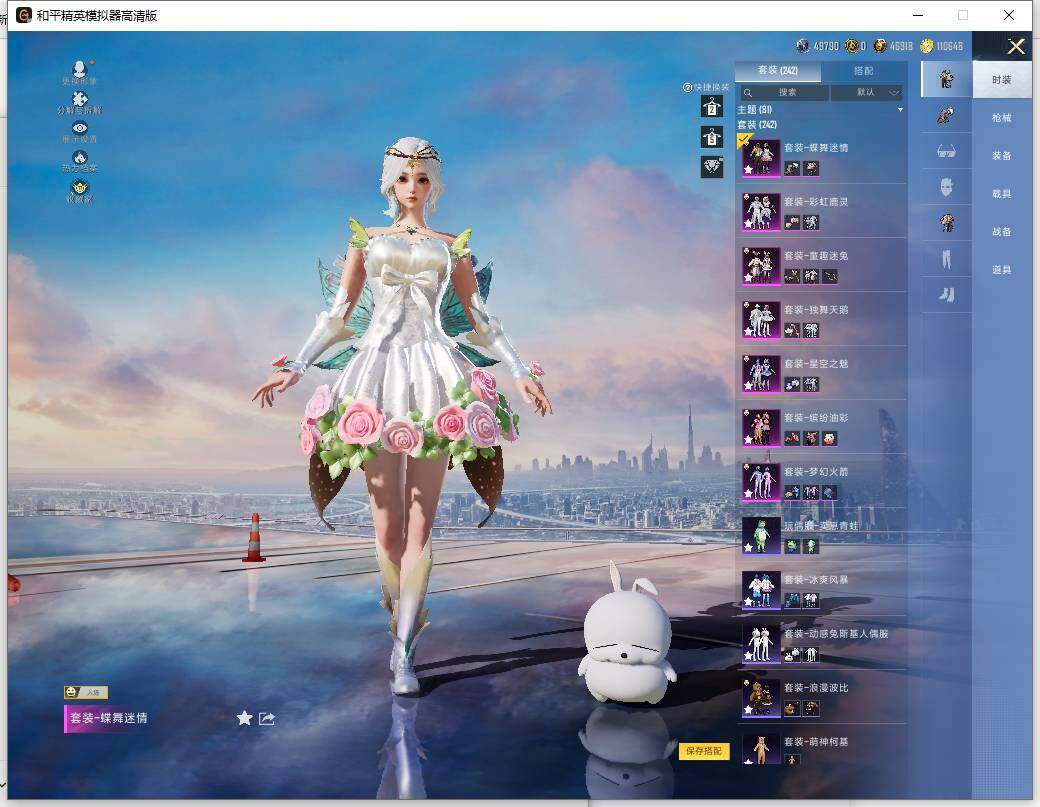
Task: Open the 更换形象 change avatar icon
Action: pyautogui.click(x=80, y=69)
